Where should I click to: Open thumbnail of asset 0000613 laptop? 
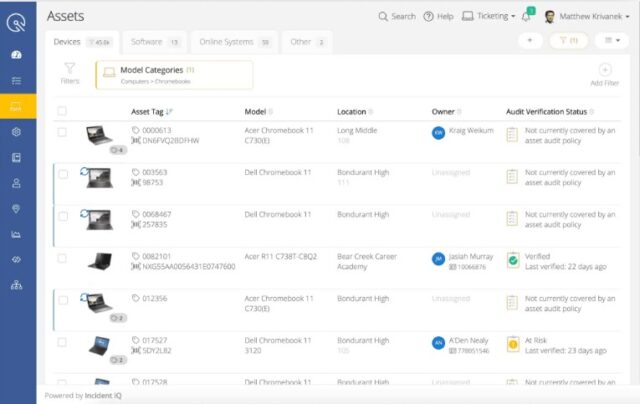point(99,135)
